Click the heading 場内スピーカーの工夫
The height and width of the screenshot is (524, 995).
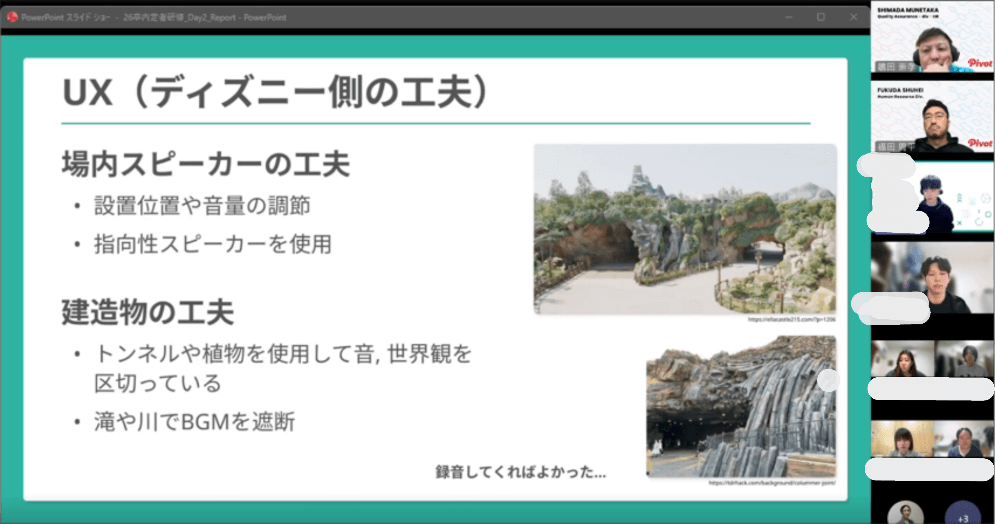(x=205, y=163)
